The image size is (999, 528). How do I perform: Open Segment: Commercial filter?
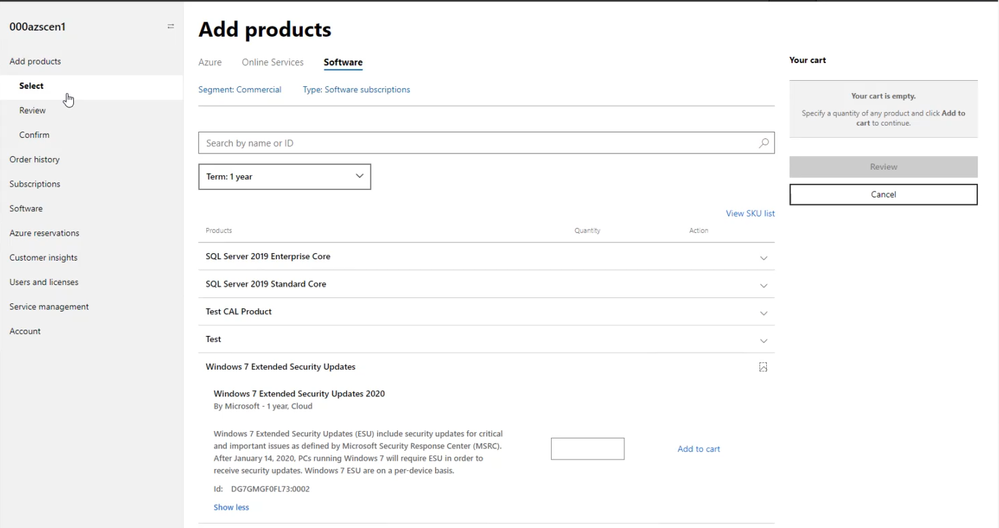click(x=240, y=90)
